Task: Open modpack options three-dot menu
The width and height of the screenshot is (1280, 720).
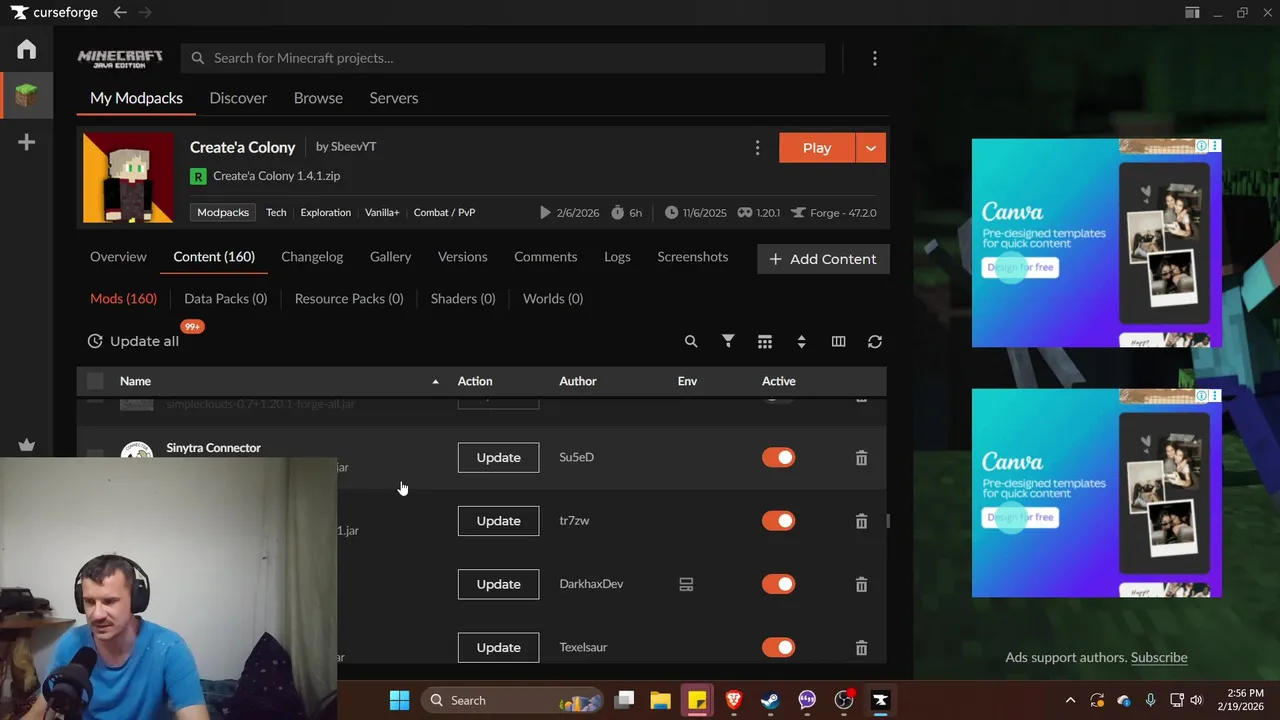Action: pyautogui.click(x=757, y=148)
